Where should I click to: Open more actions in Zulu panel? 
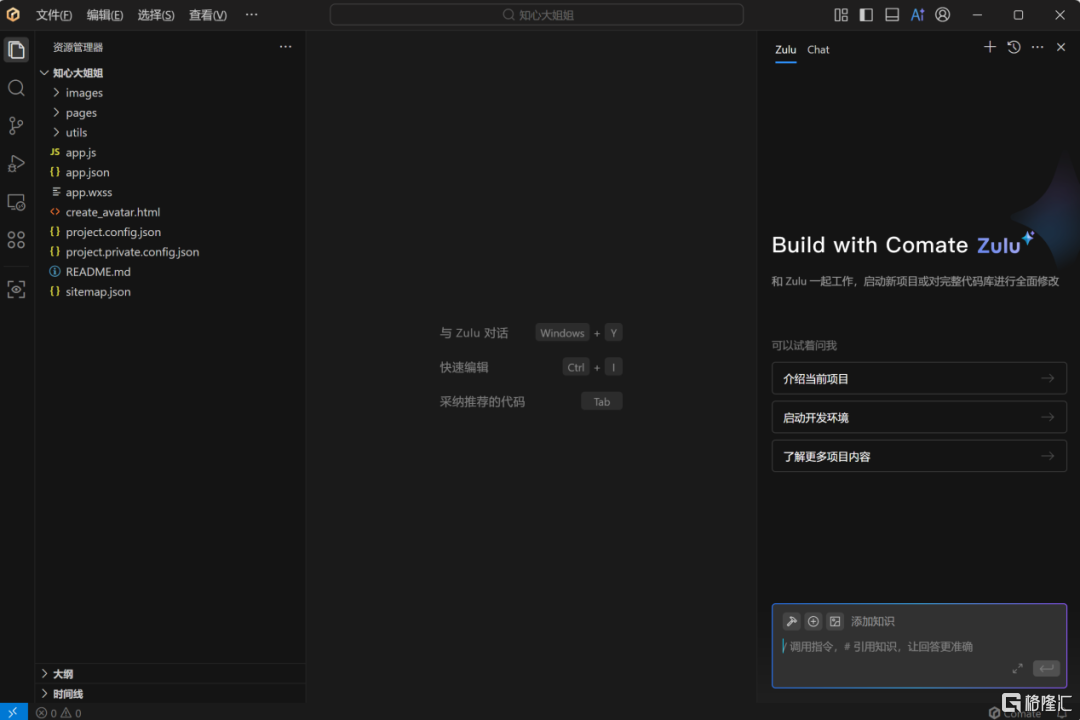point(1037,47)
